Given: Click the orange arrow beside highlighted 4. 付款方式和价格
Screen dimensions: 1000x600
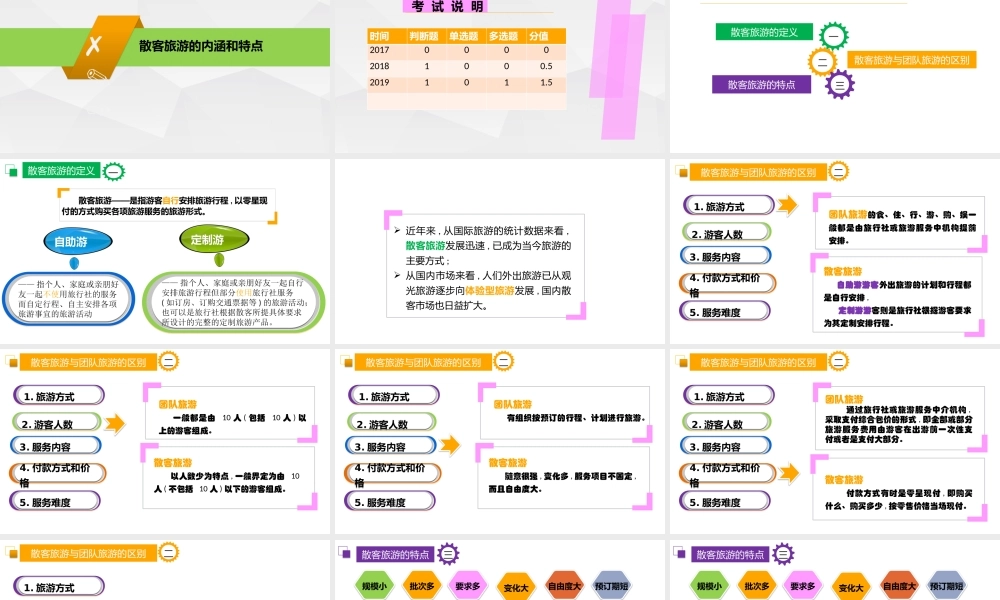Looking at the screenshot, I should (x=790, y=472).
